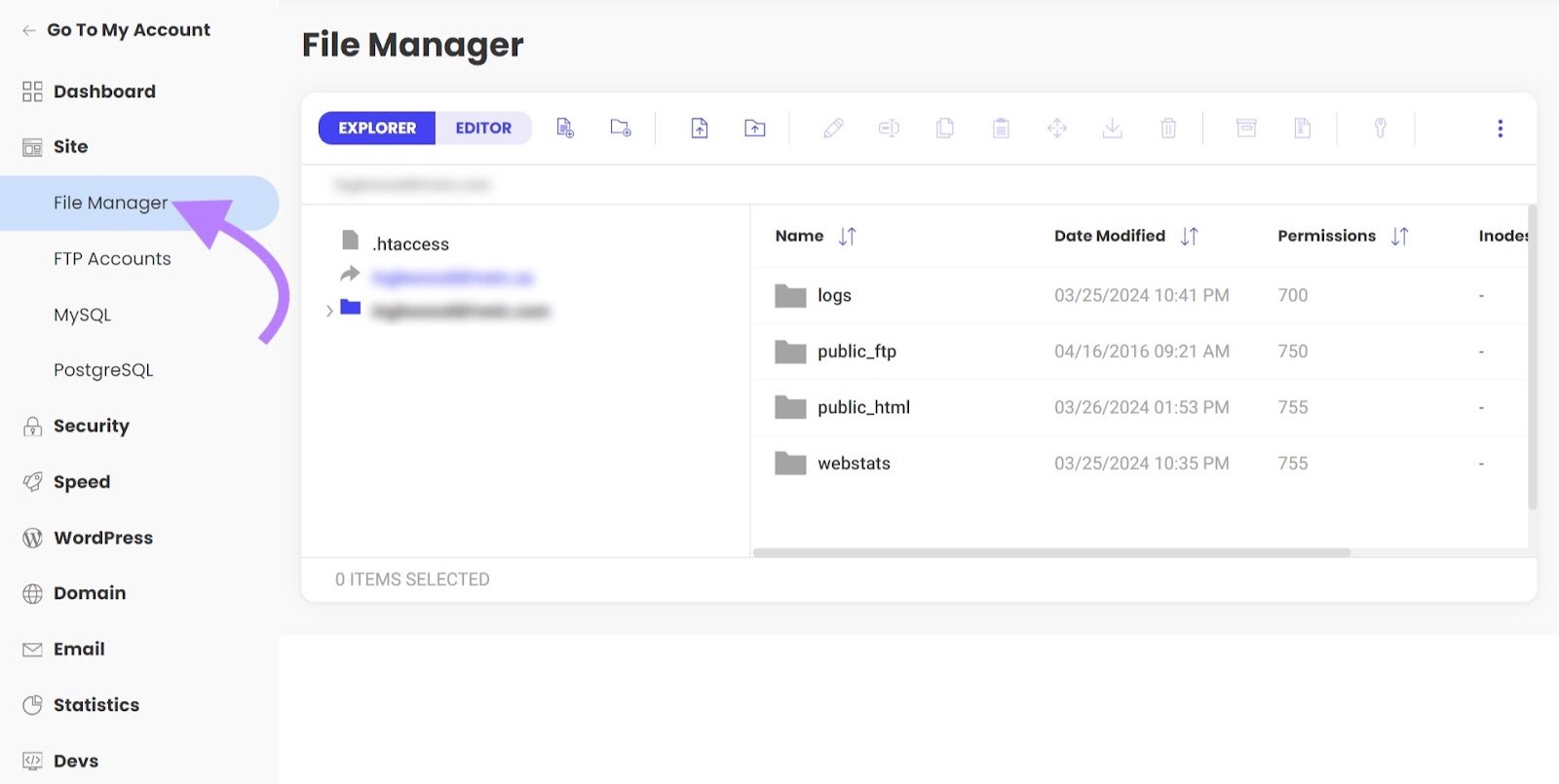Click the Move arrows icon
Image resolution: width=1559 pixels, height=784 pixels.
[x=1057, y=128]
